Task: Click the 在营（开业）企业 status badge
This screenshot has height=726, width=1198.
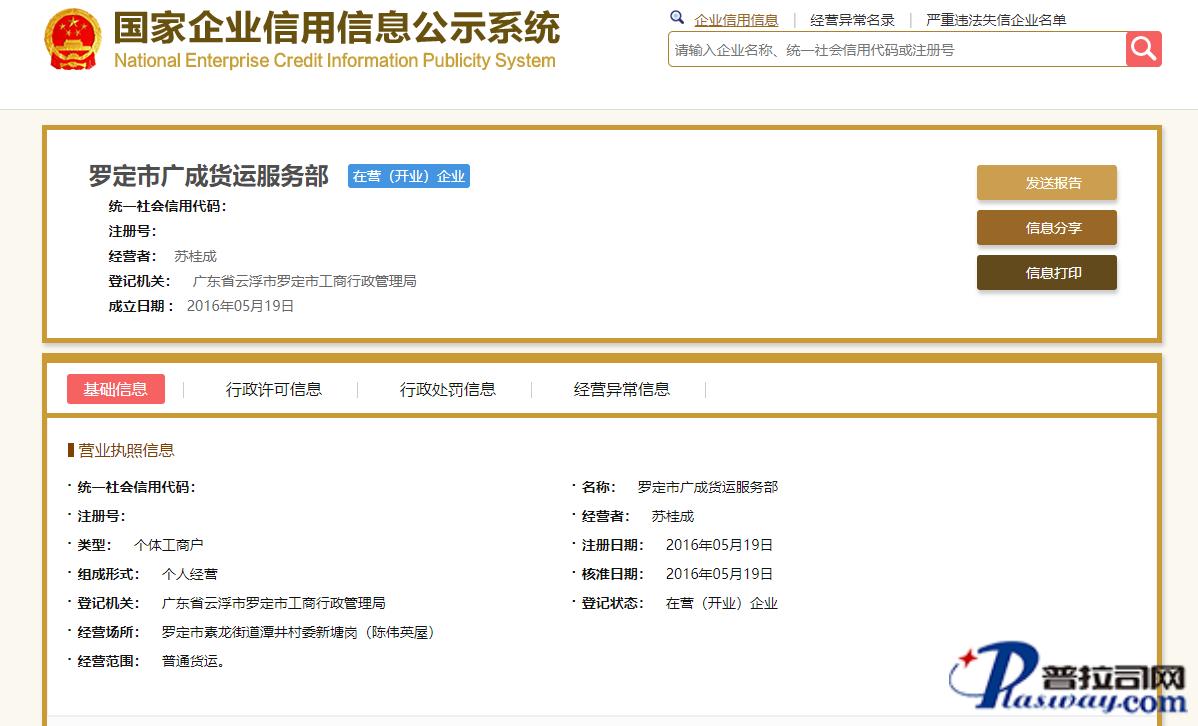Action: pyautogui.click(x=409, y=176)
